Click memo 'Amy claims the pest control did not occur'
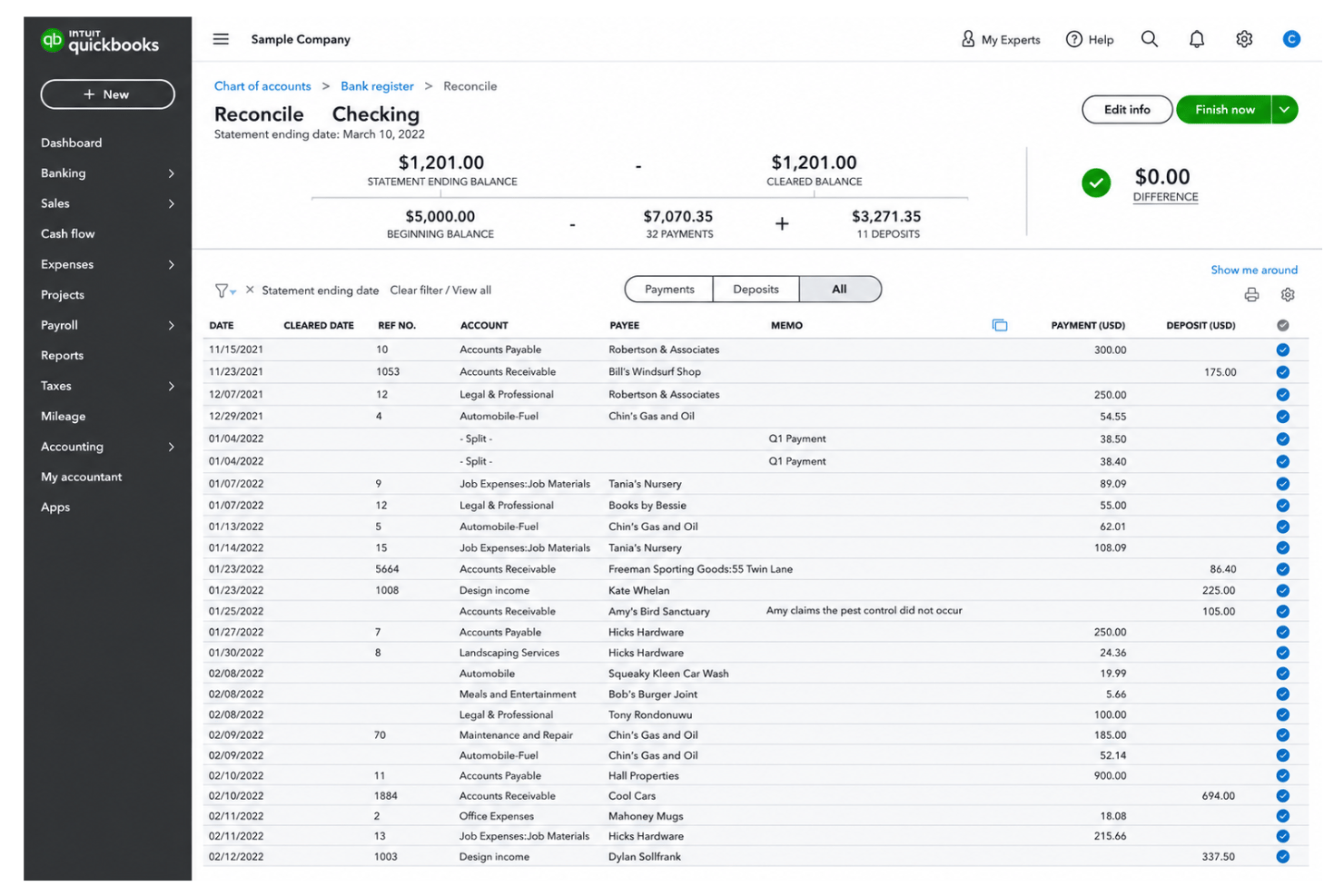The height and width of the screenshot is (896, 1344). click(x=864, y=611)
